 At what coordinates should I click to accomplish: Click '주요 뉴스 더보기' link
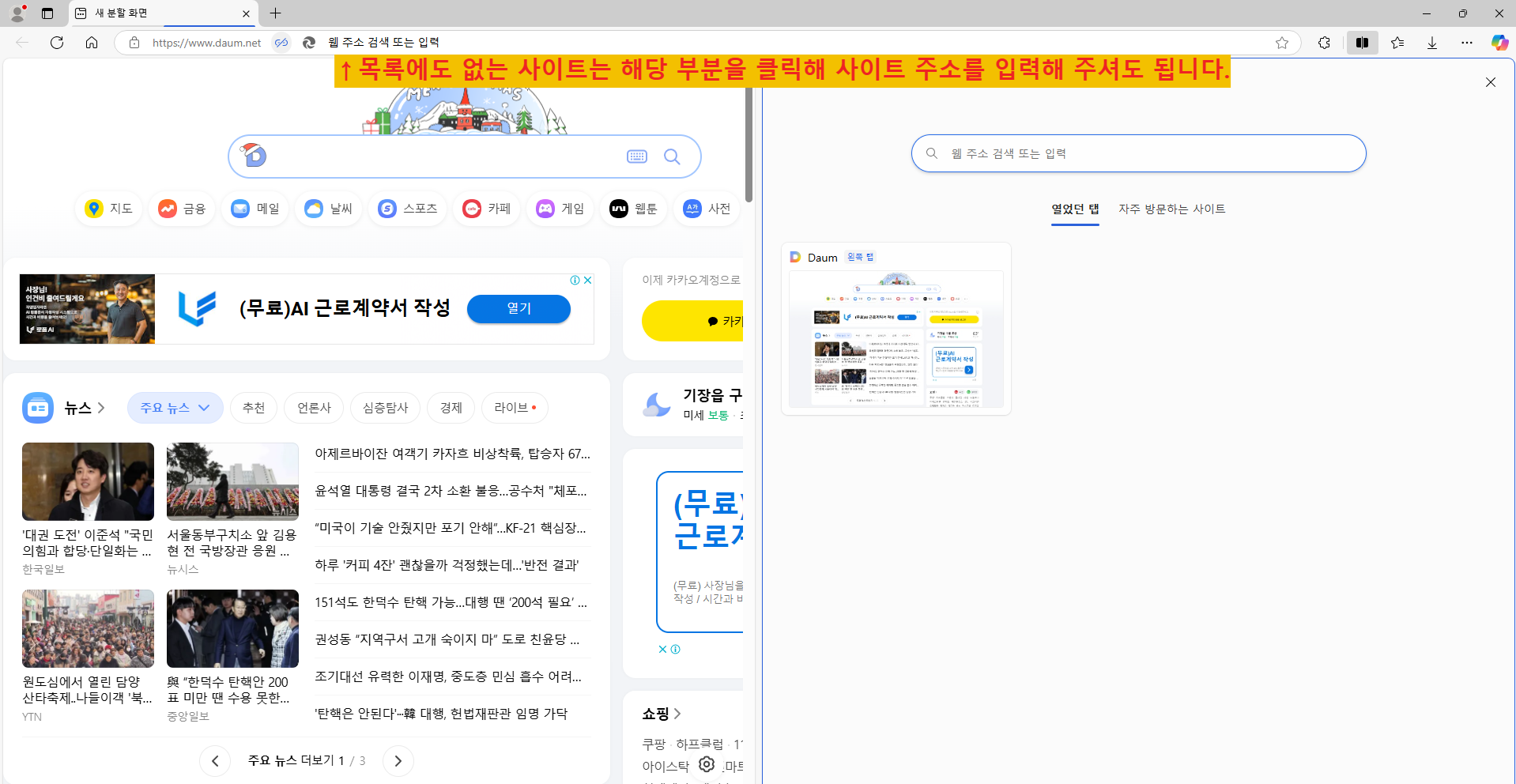(291, 760)
